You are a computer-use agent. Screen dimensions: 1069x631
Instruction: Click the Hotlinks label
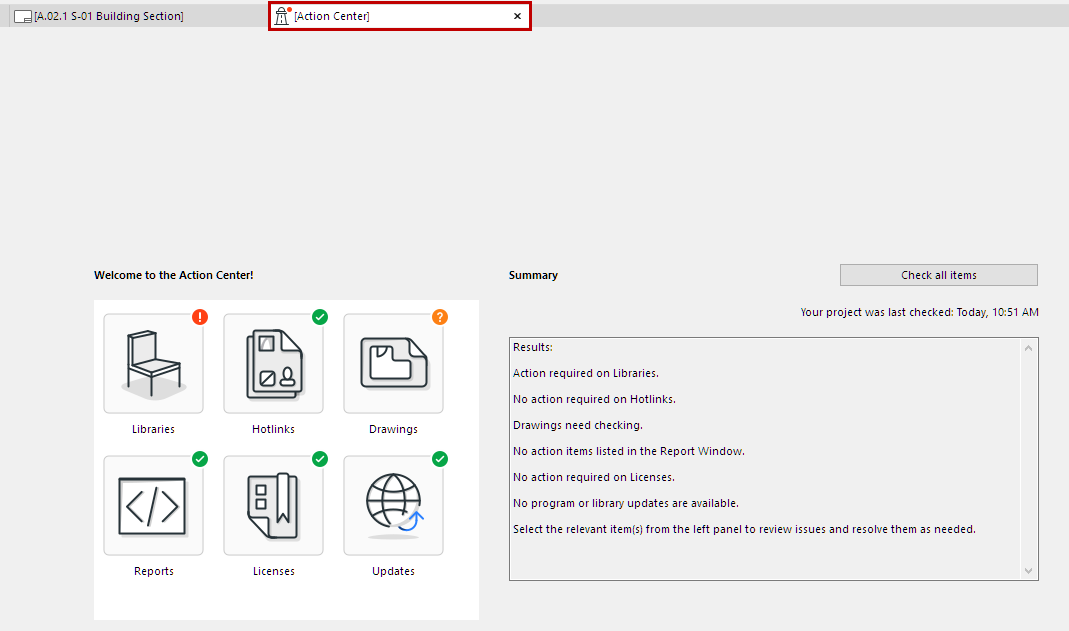coord(273,429)
